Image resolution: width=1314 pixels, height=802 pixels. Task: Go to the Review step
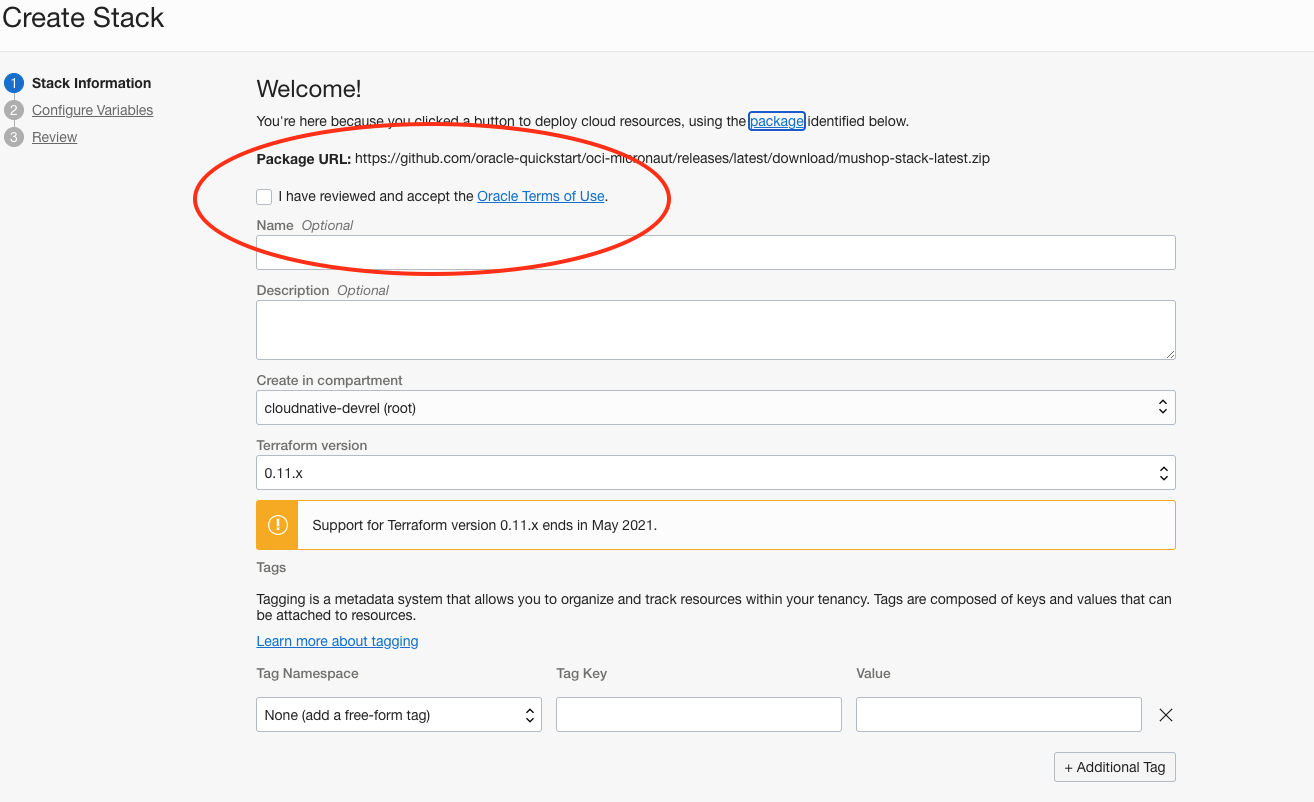click(x=54, y=137)
